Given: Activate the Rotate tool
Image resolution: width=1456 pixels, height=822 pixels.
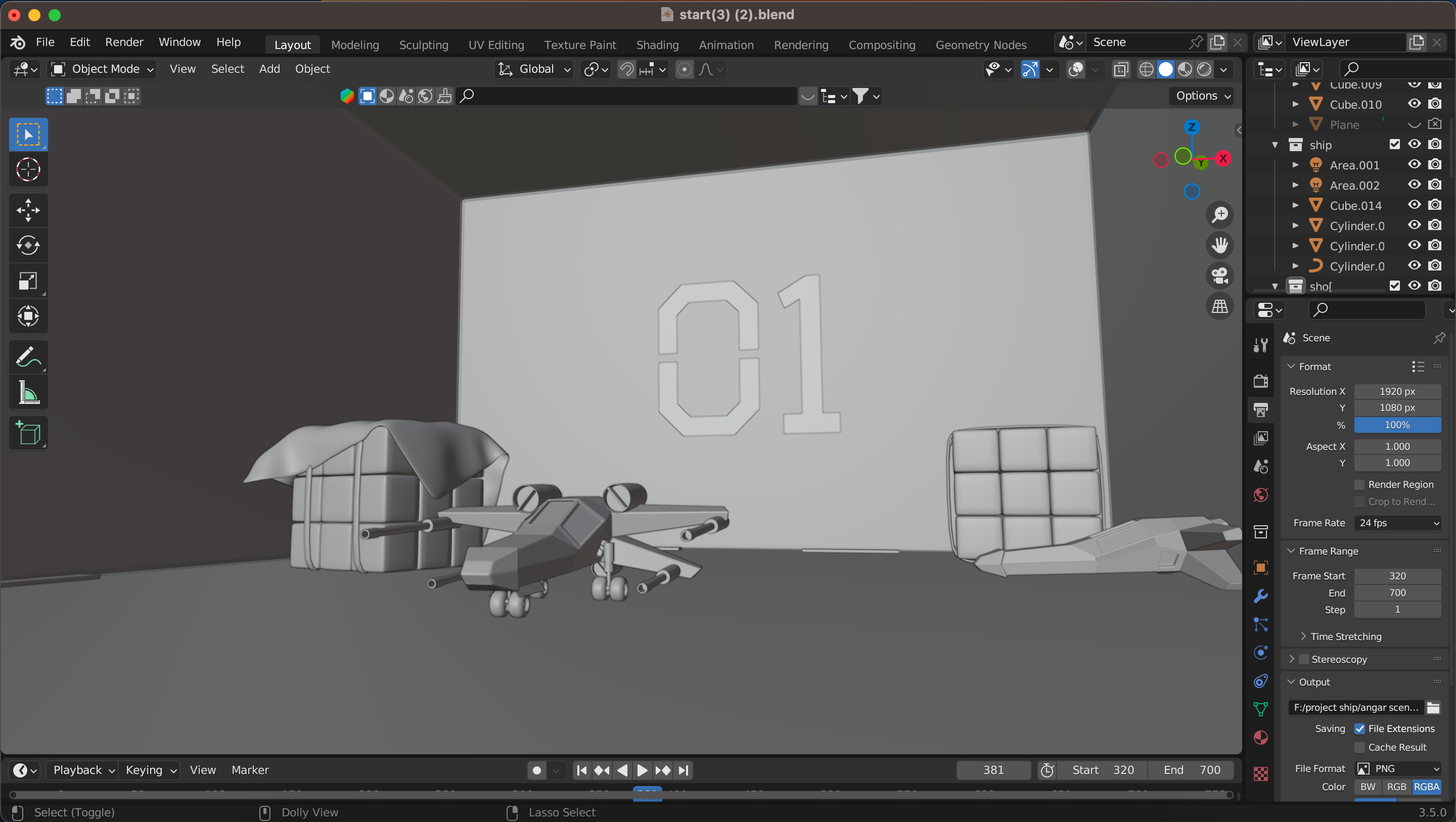Looking at the screenshot, I should tap(28, 245).
